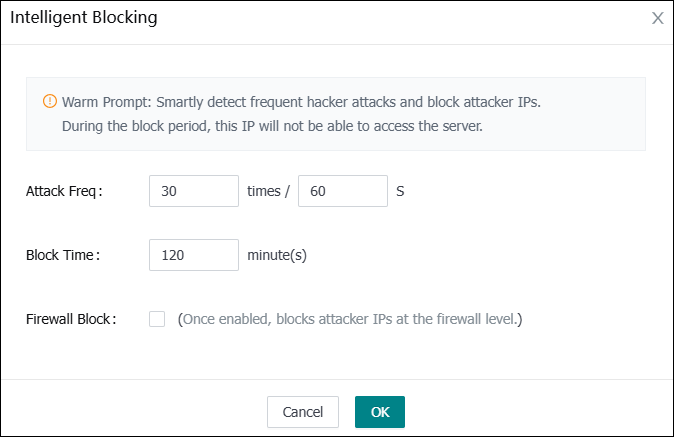Click the orange Warm Prompt warning icon
The height and width of the screenshot is (437, 674).
50,102
